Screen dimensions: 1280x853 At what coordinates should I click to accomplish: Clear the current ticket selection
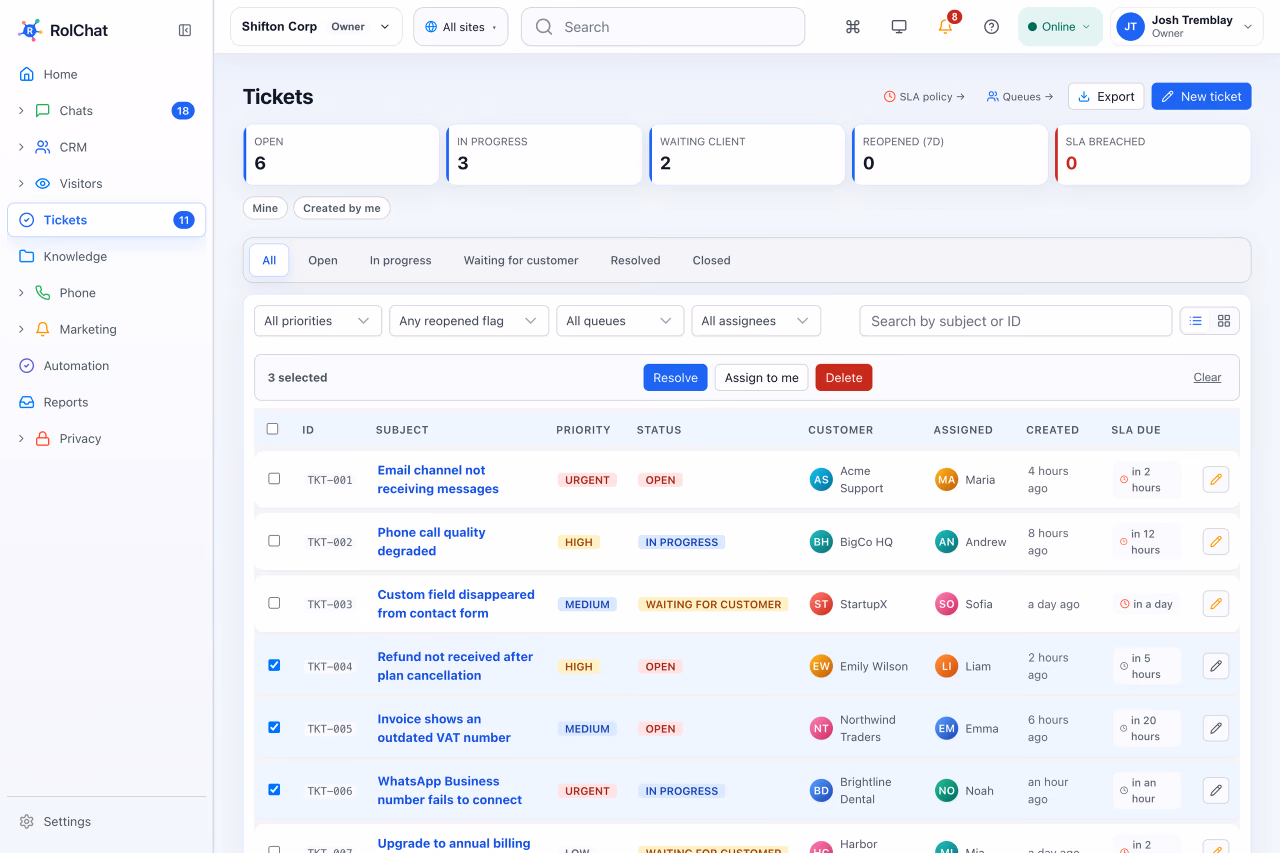click(x=1207, y=377)
